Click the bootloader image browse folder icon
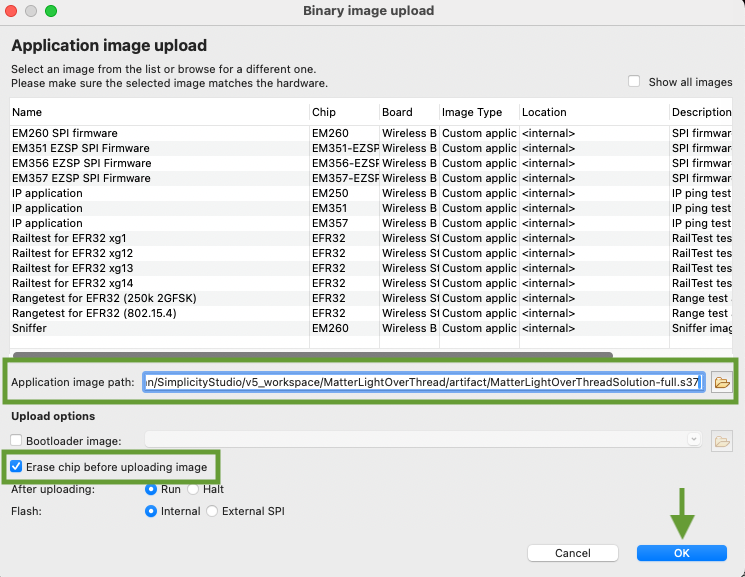Screen dimensions: 745x577 [722, 440]
